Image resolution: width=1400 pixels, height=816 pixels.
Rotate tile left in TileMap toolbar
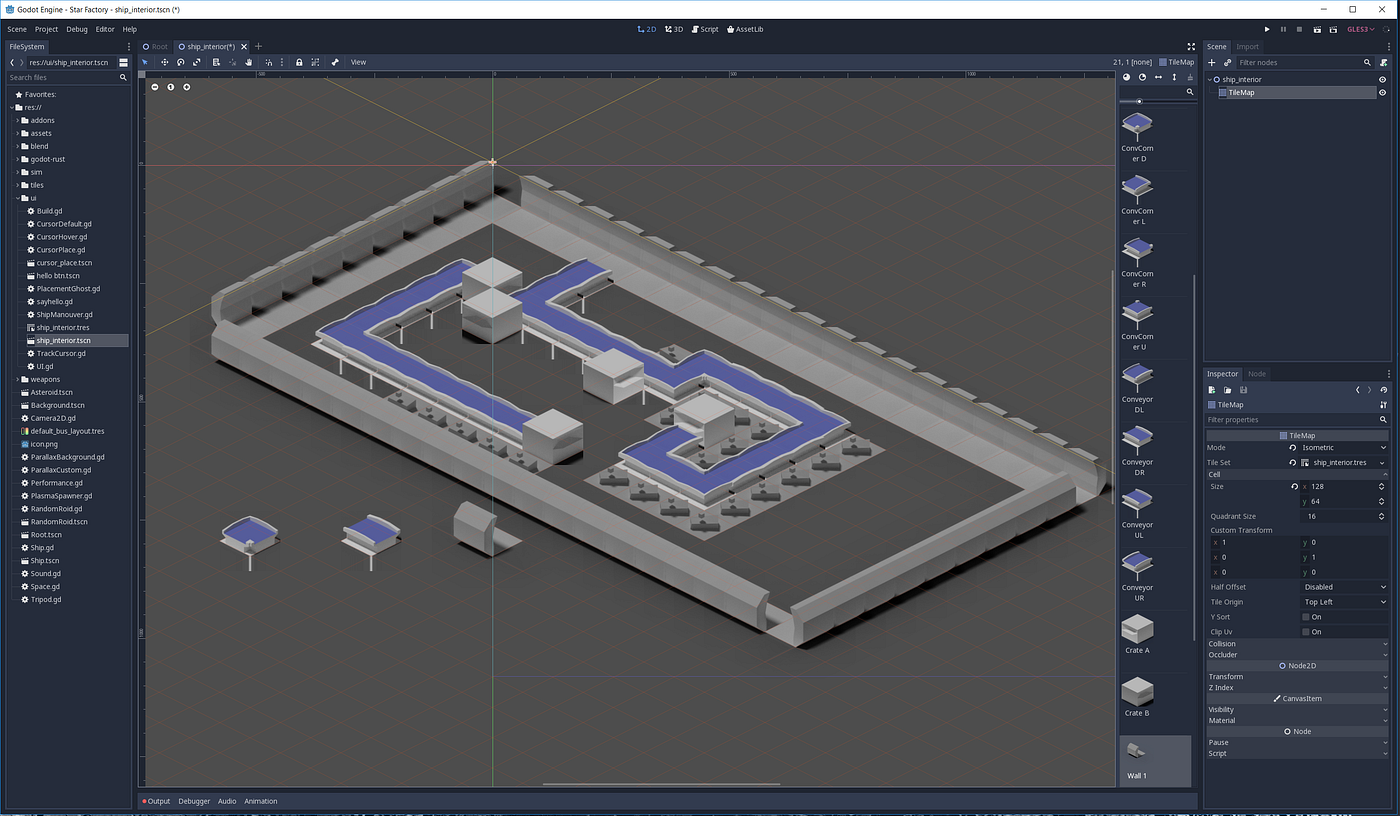[x=1127, y=77]
